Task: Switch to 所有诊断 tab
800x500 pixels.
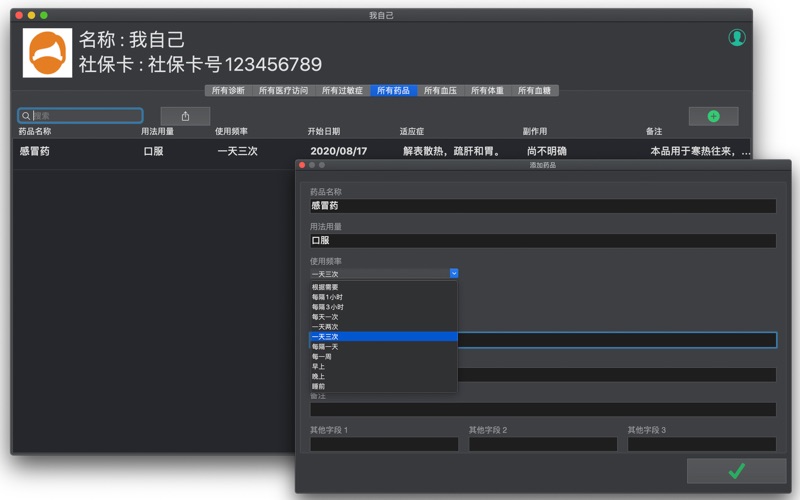Action: pyautogui.click(x=228, y=91)
